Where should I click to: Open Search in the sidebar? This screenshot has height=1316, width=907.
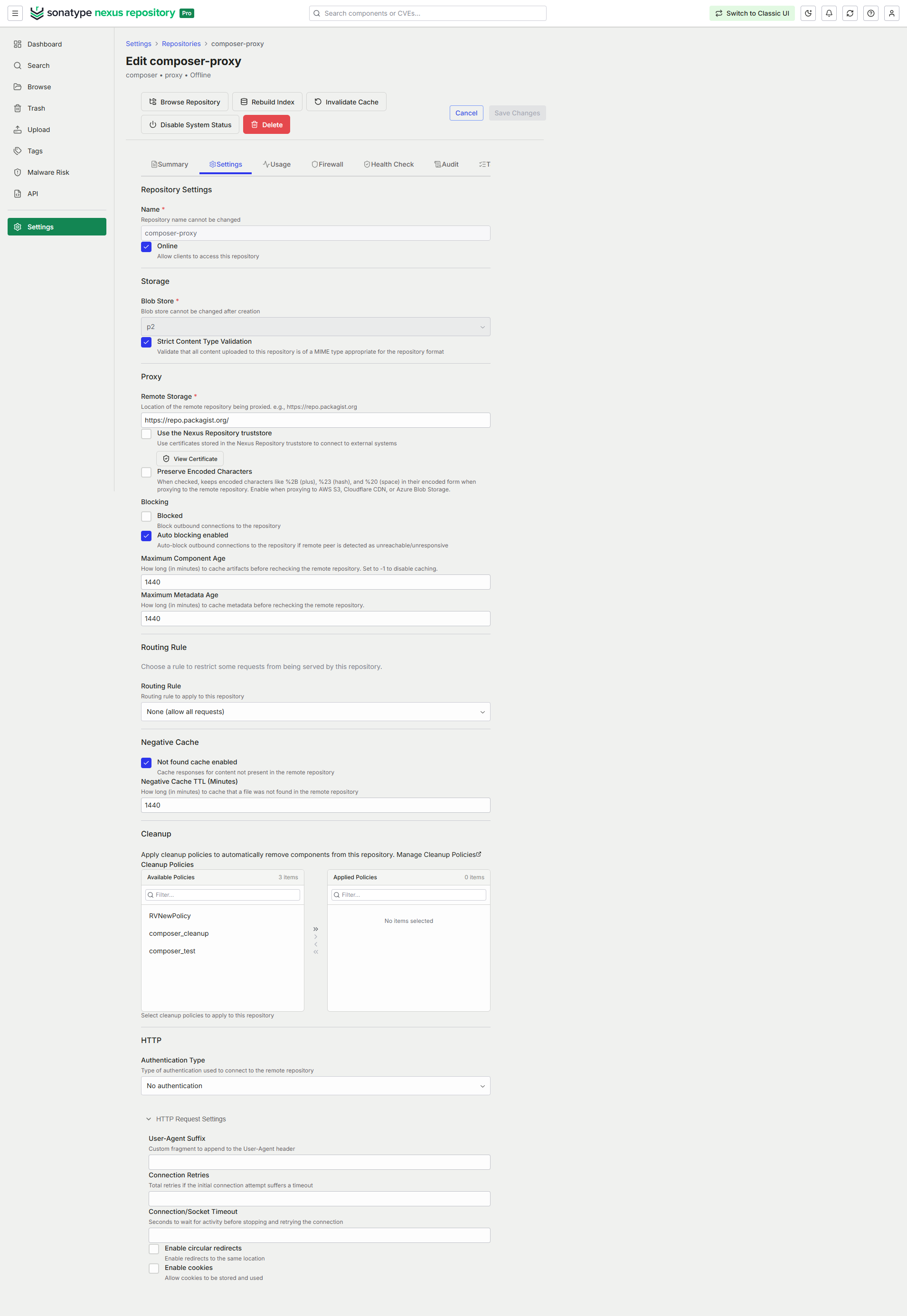(57, 66)
